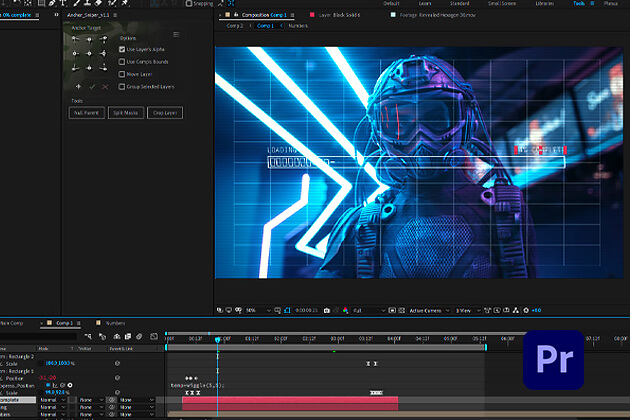Click the Split Masks button
This screenshot has height=420, width=630.
coord(125,113)
